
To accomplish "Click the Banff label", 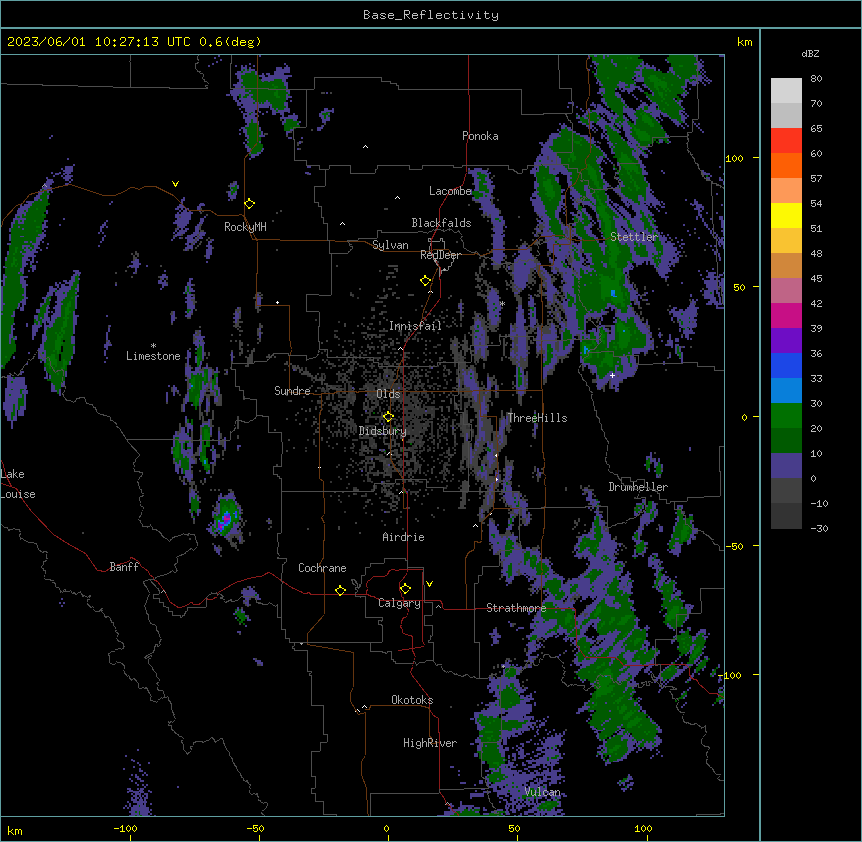I will click(x=124, y=567).
